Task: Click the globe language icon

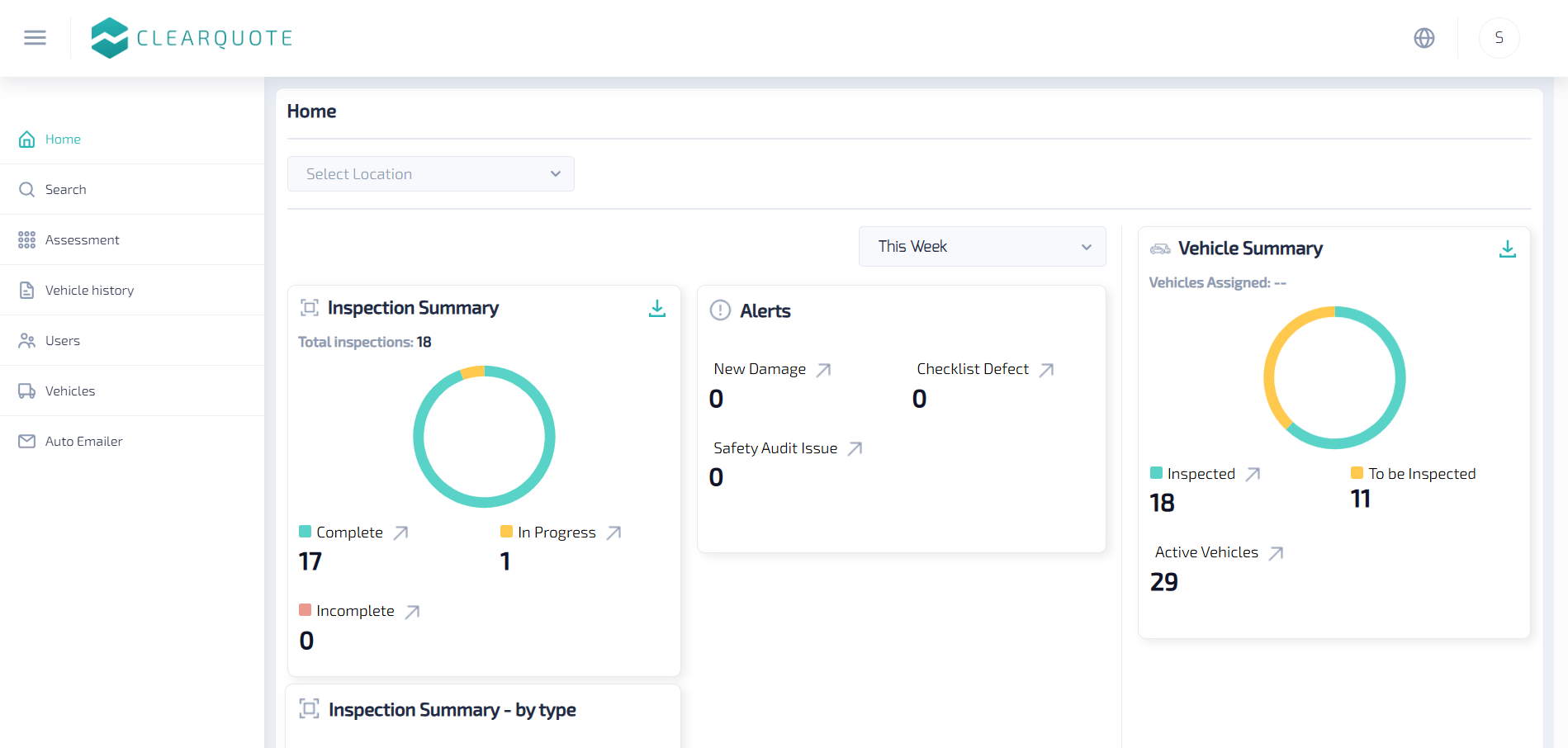Action: tap(1424, 38)
